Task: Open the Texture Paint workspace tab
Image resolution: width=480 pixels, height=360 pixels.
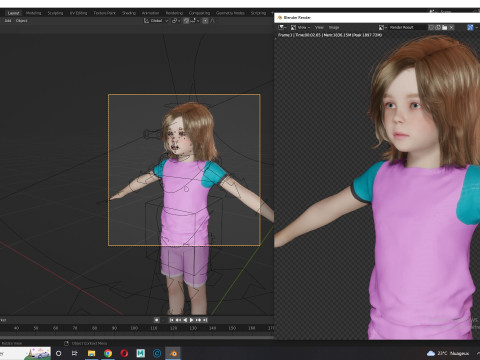Action: point(104,13)
